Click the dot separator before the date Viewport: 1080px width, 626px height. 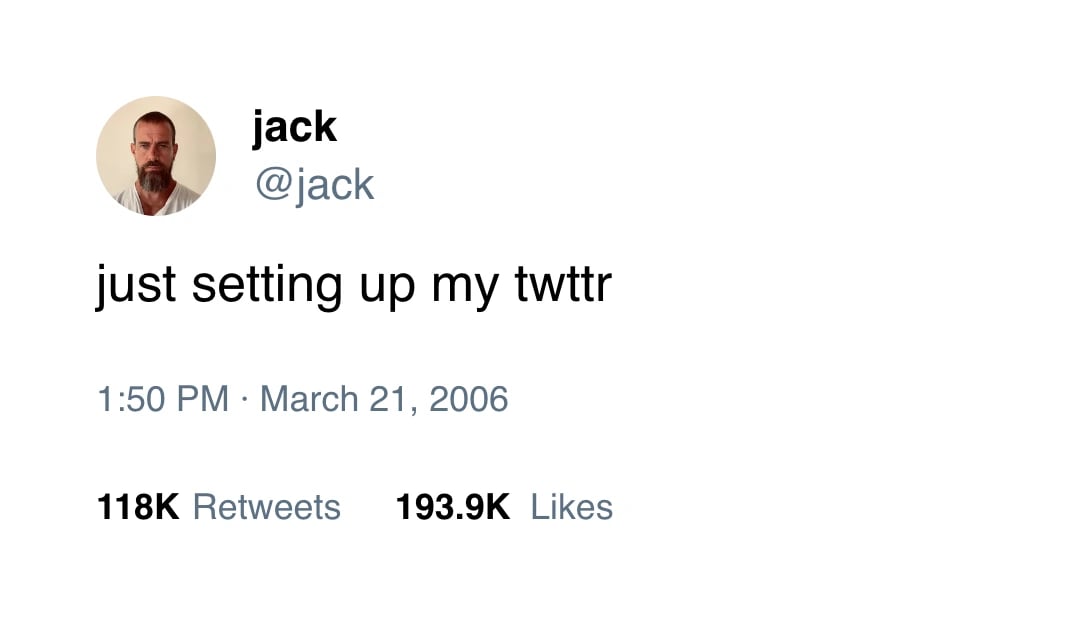tap(245, 400)
